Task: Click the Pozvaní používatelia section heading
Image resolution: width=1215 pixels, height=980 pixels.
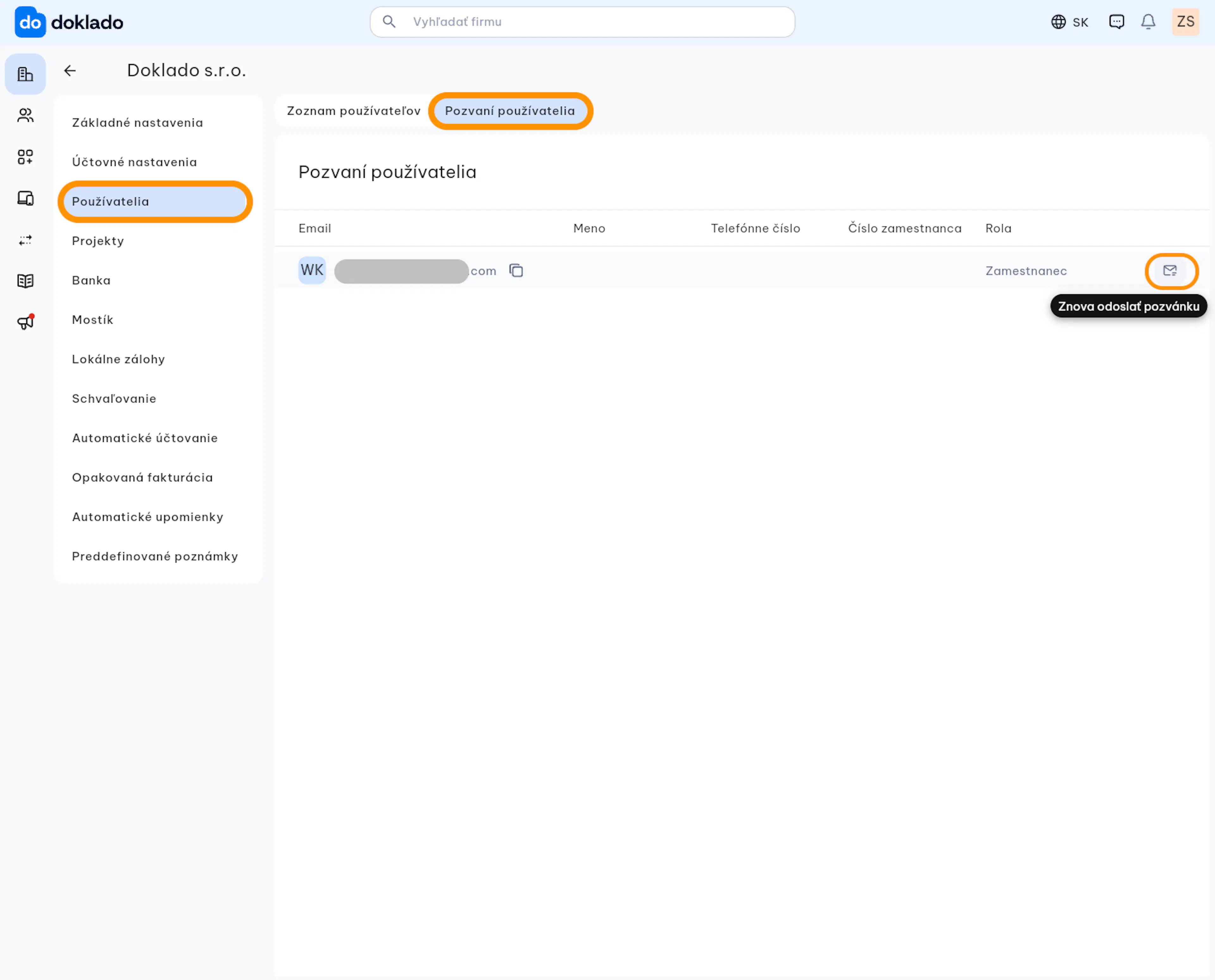Action: (x=387, y=172)
